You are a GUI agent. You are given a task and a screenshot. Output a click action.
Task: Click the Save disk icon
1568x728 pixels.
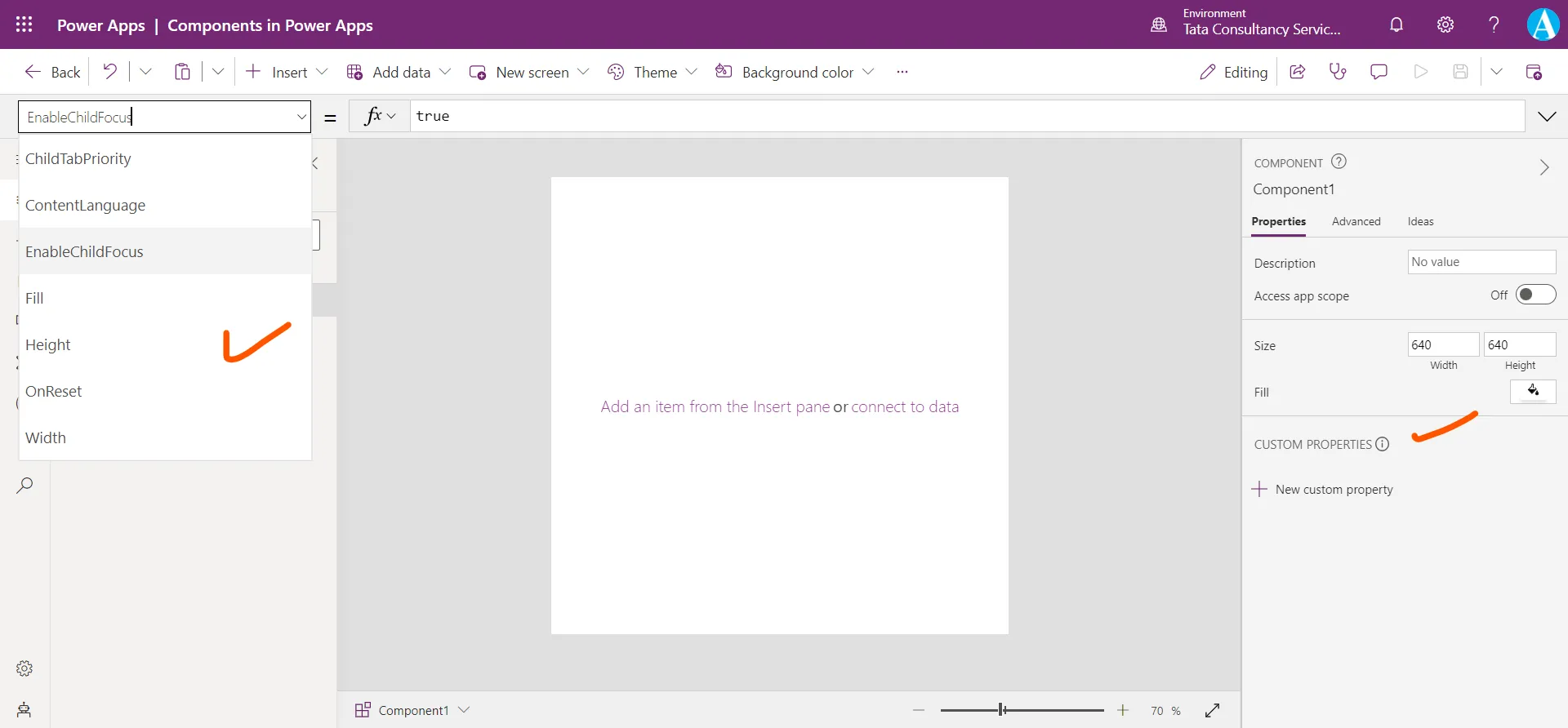[1461, 72]
